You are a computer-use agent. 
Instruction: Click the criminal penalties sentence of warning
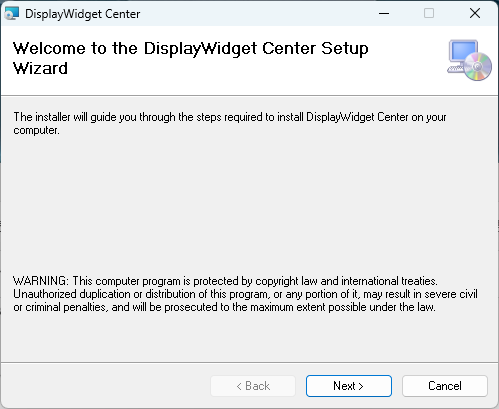click(224, 307)
